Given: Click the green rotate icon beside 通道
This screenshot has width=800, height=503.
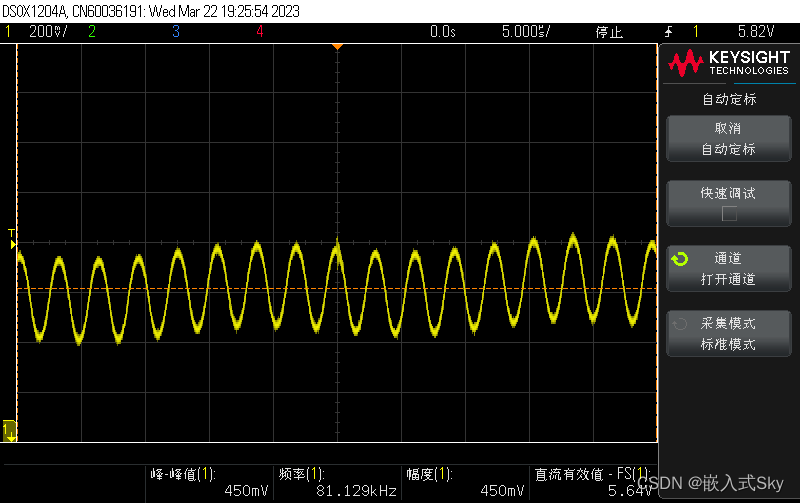Looking at the screenshot, I should click(x=680, y=259).
